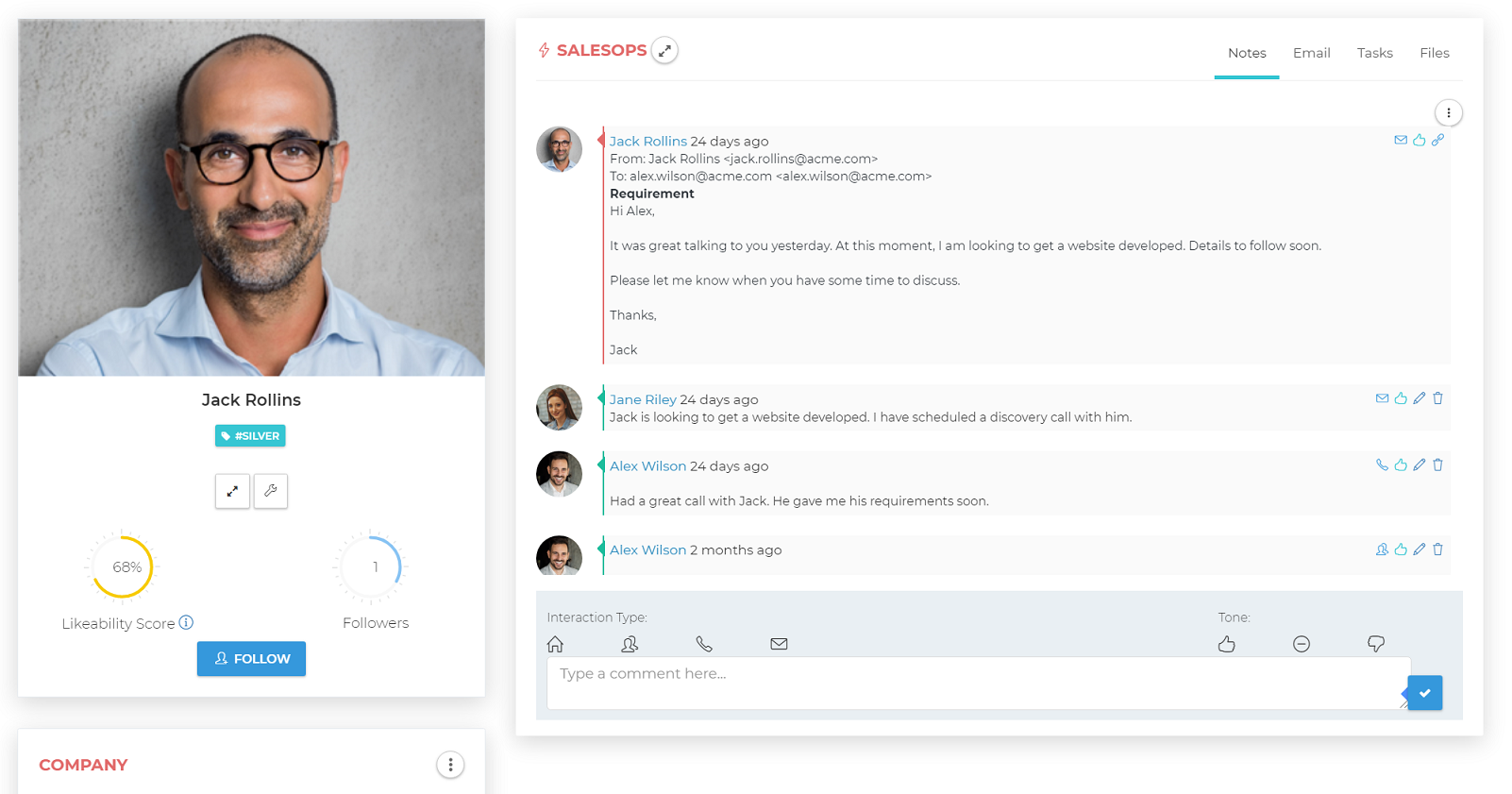The width and height of the screenshot is (1512, 794).
Task: Open Alex Wilson's link on 2-months-ago note
Action: point(647,549)
